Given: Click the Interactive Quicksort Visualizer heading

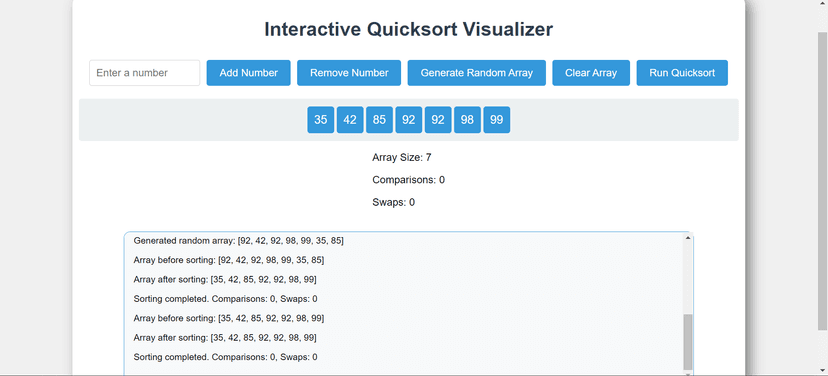Looking at the screenshot, I should pyautogui.click(x=409, y=29).
